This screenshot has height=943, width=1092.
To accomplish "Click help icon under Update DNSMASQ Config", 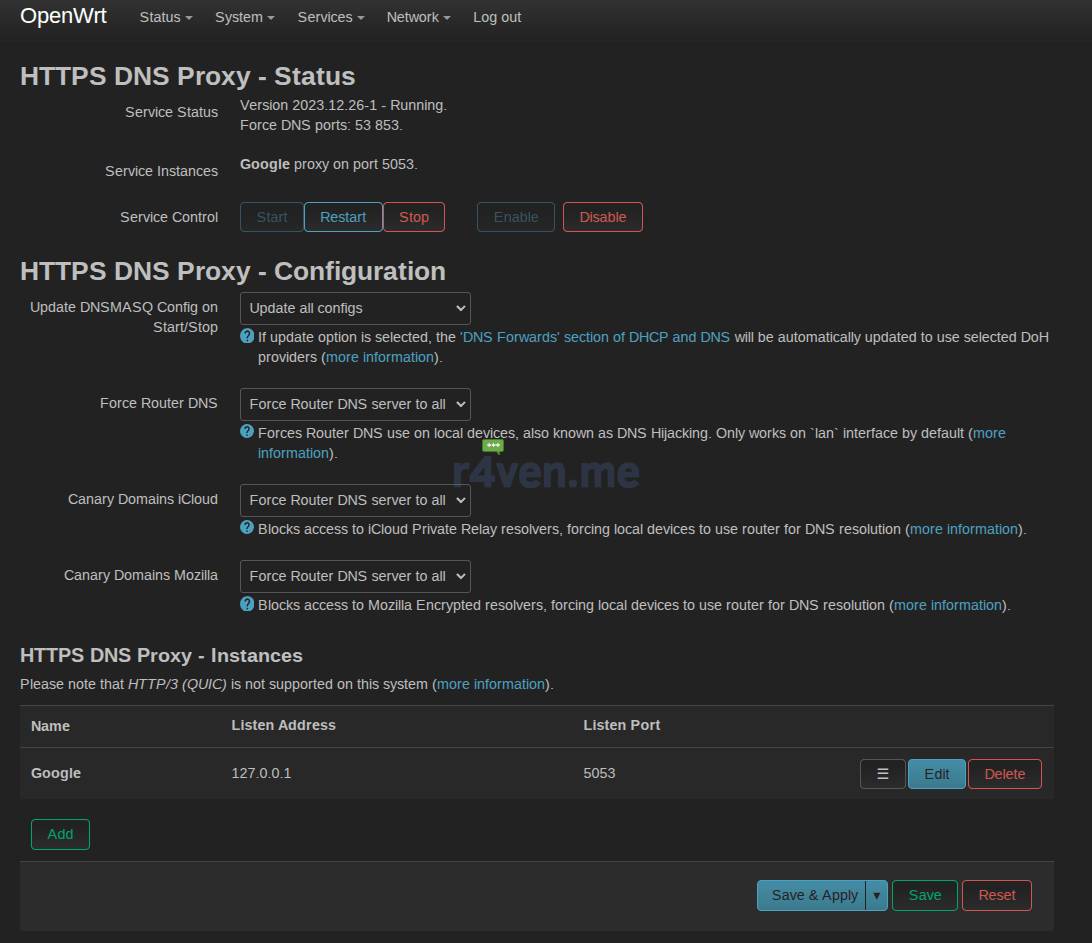I will tap(247, 336).
